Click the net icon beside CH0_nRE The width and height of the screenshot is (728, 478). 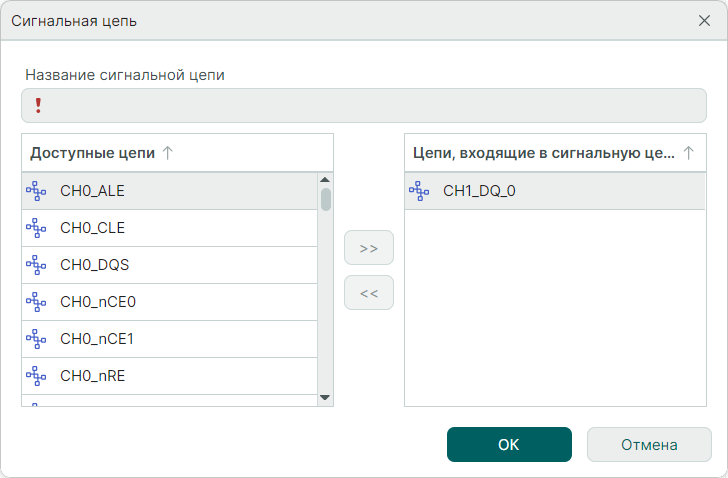point(36,376)
